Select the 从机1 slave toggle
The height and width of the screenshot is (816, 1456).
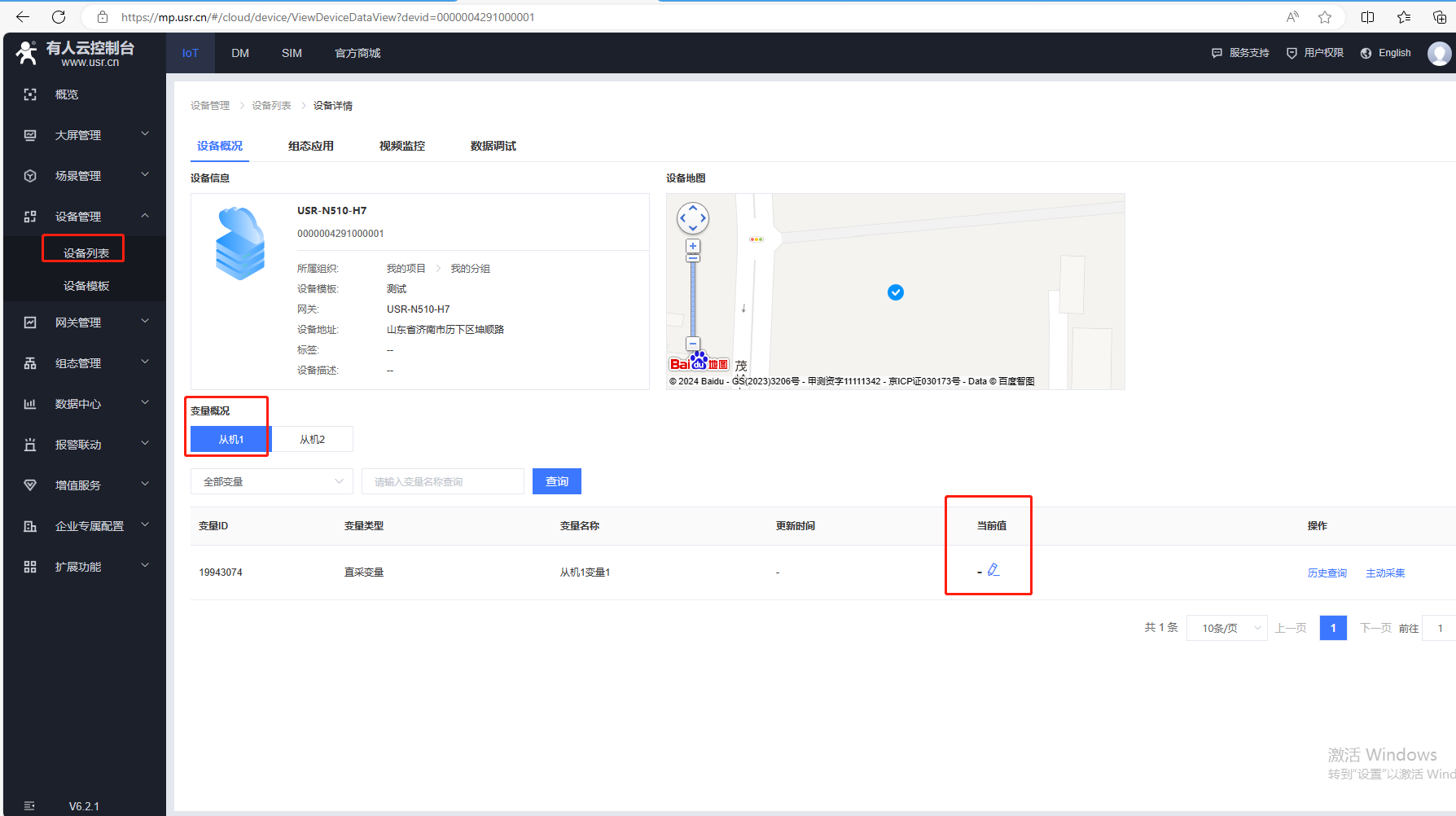point(230,439)
